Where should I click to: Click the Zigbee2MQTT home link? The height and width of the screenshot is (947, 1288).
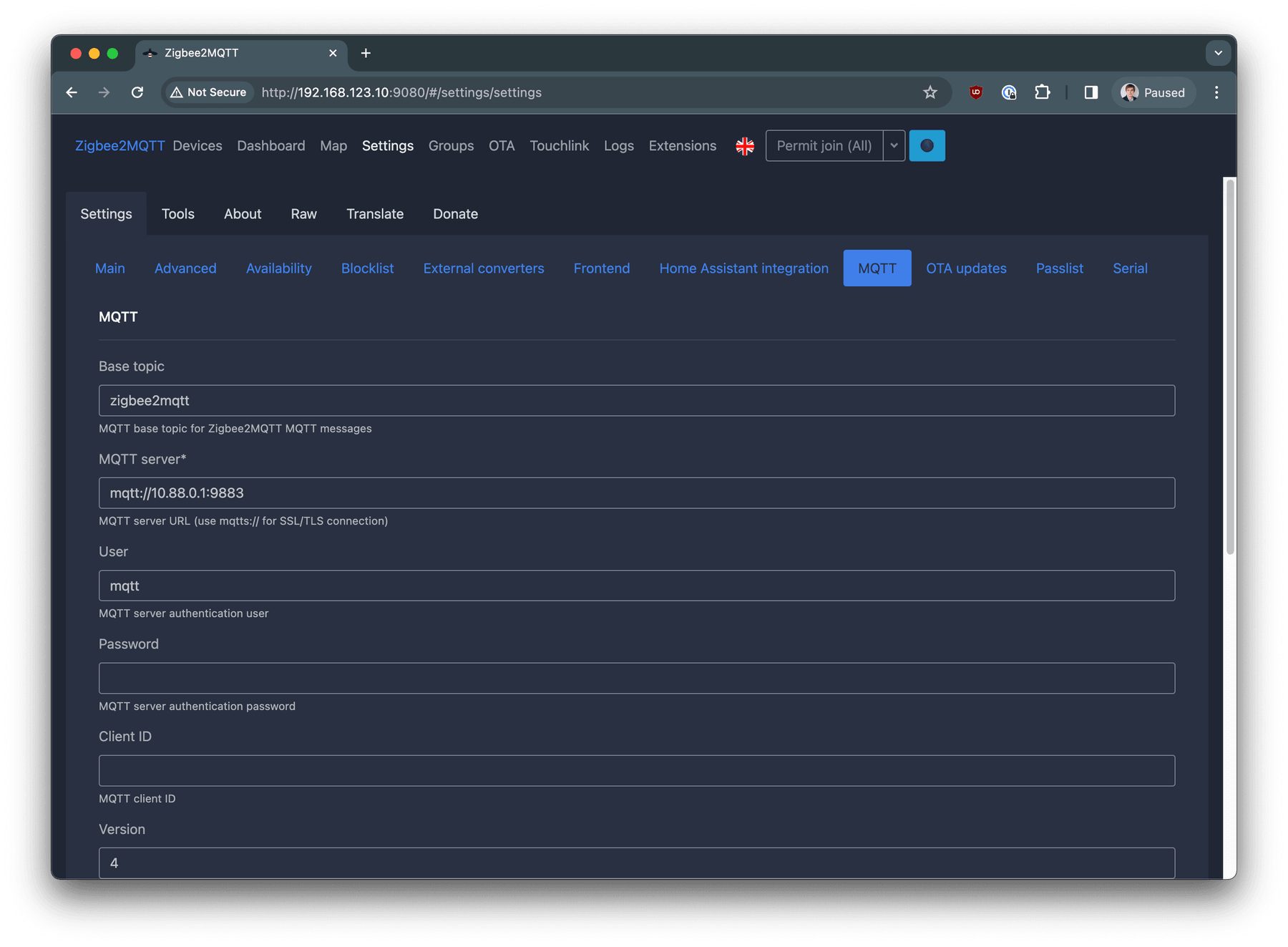119,145
